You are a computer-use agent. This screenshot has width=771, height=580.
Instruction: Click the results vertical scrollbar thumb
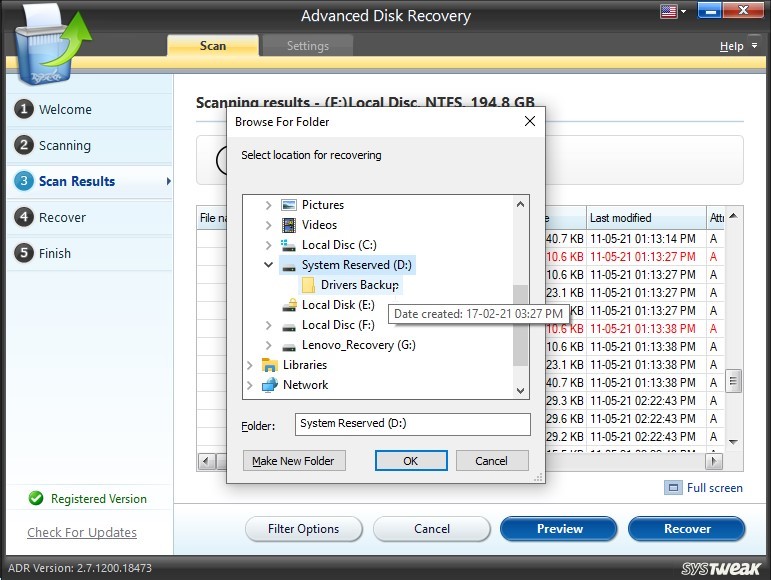pos(733,381)
